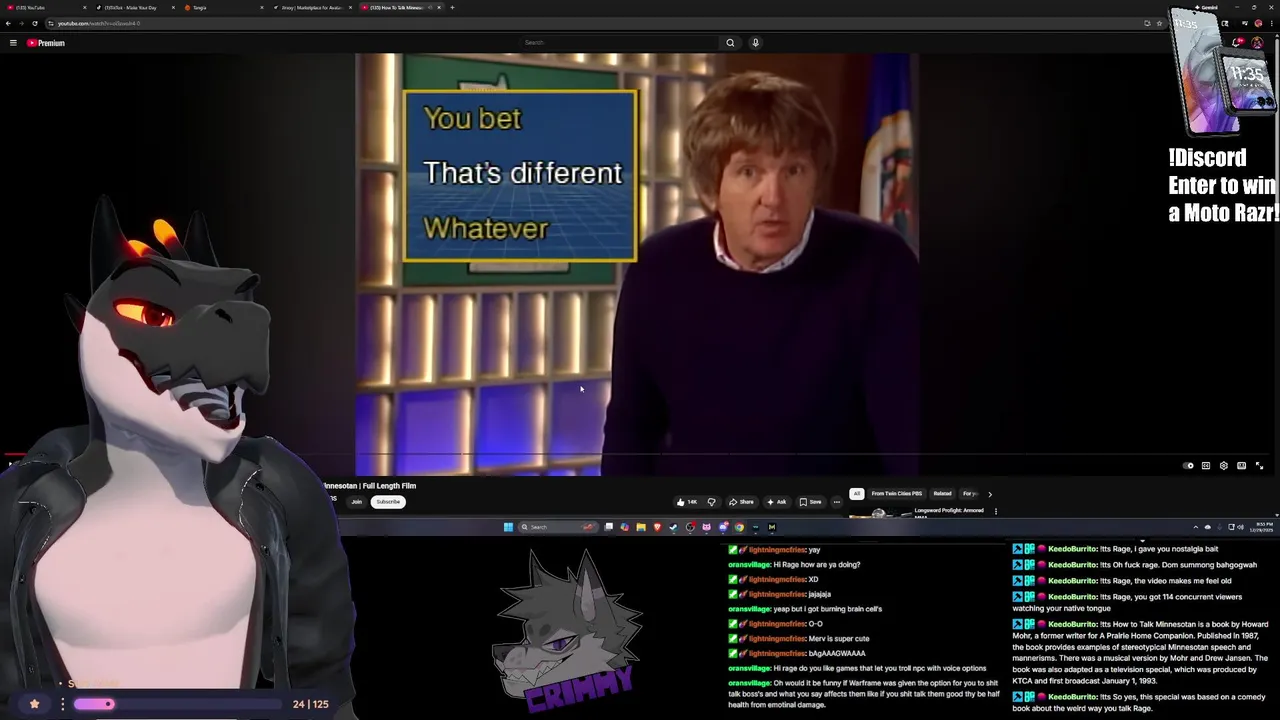This screenshot has height=720, width=1280.
Task: Switch to the first YouTube tab
Action: [44, 7]
